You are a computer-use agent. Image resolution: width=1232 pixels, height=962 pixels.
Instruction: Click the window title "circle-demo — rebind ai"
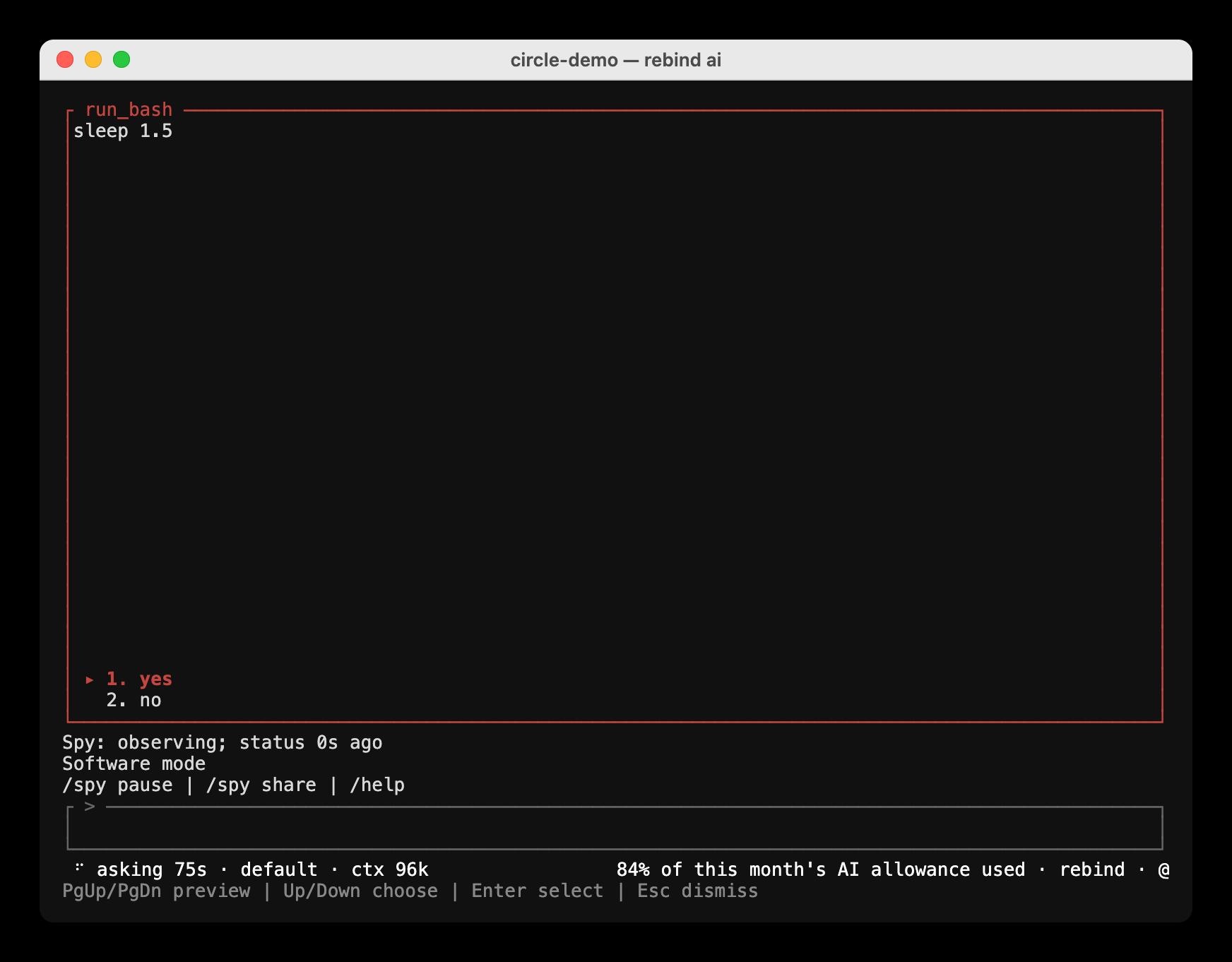point(616,60)
